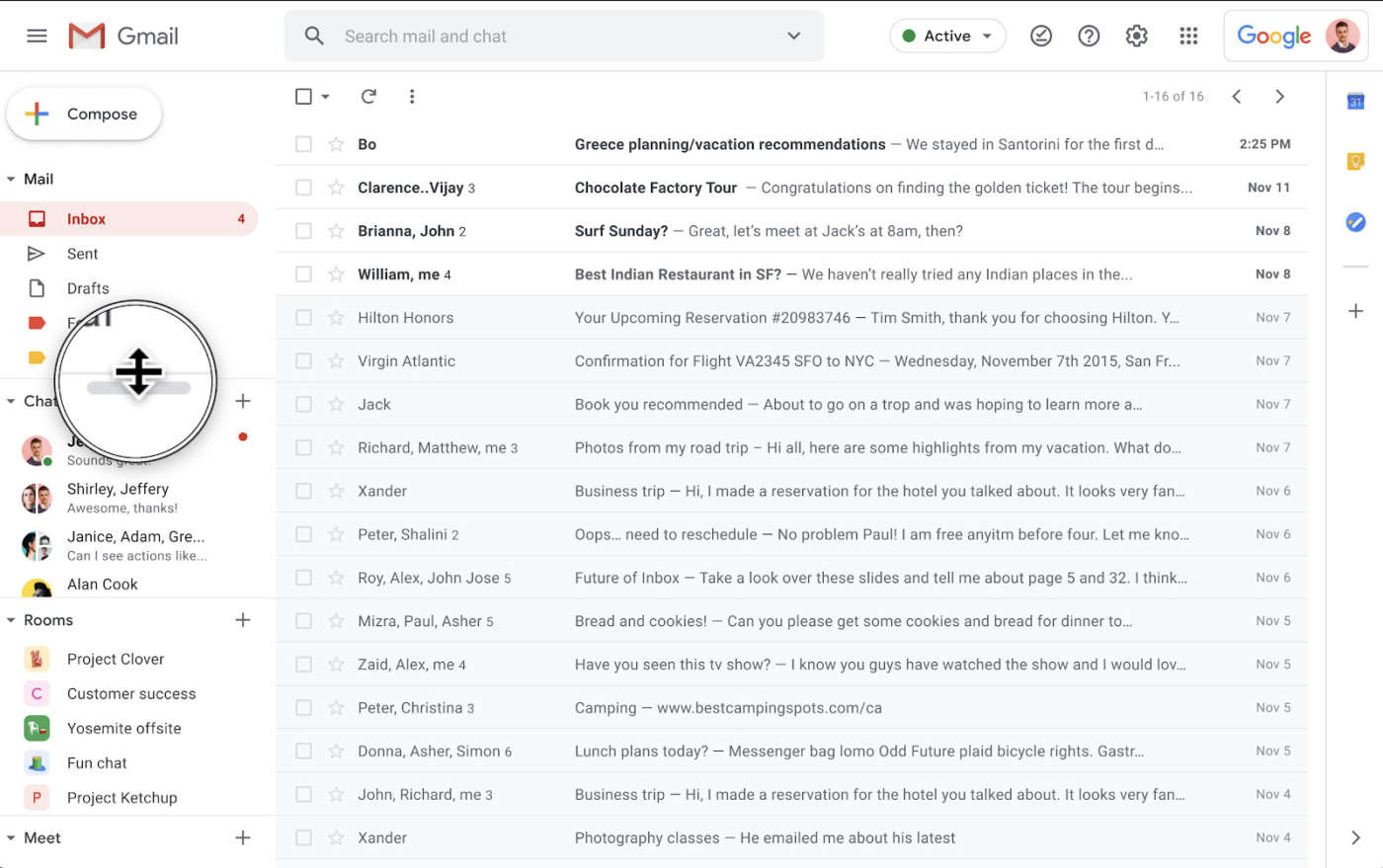Star the Surf Sunday? conversation
The width and height of the screenshot is (1383, 868).
pos(335,230)
